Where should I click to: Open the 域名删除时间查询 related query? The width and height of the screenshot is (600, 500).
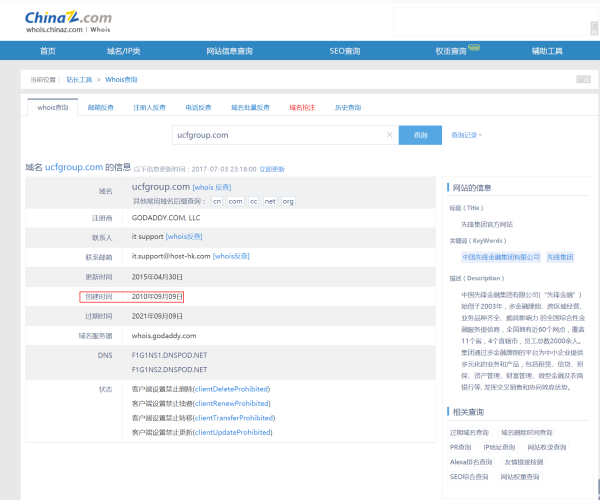[527, 433]
